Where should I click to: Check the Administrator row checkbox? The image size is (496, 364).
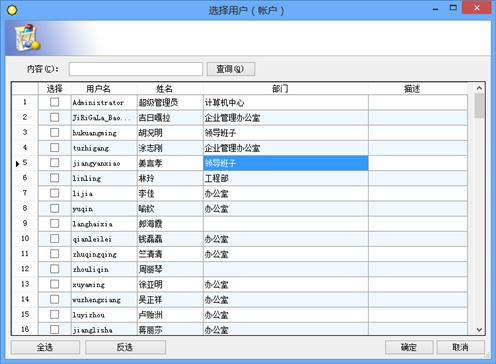pos(54,102)
